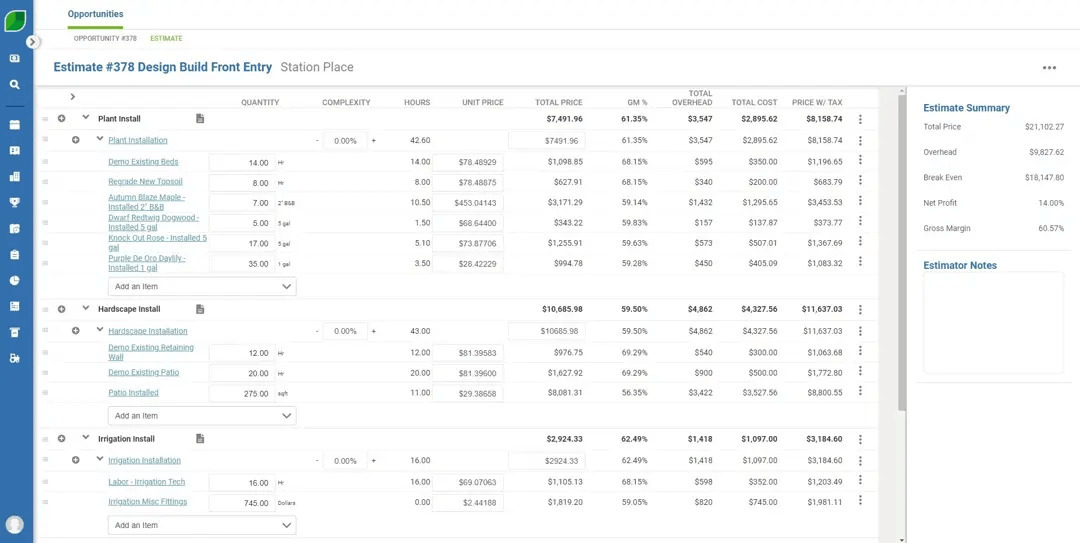
Task: Select the Opportunities tab
Action: point(96,14)
